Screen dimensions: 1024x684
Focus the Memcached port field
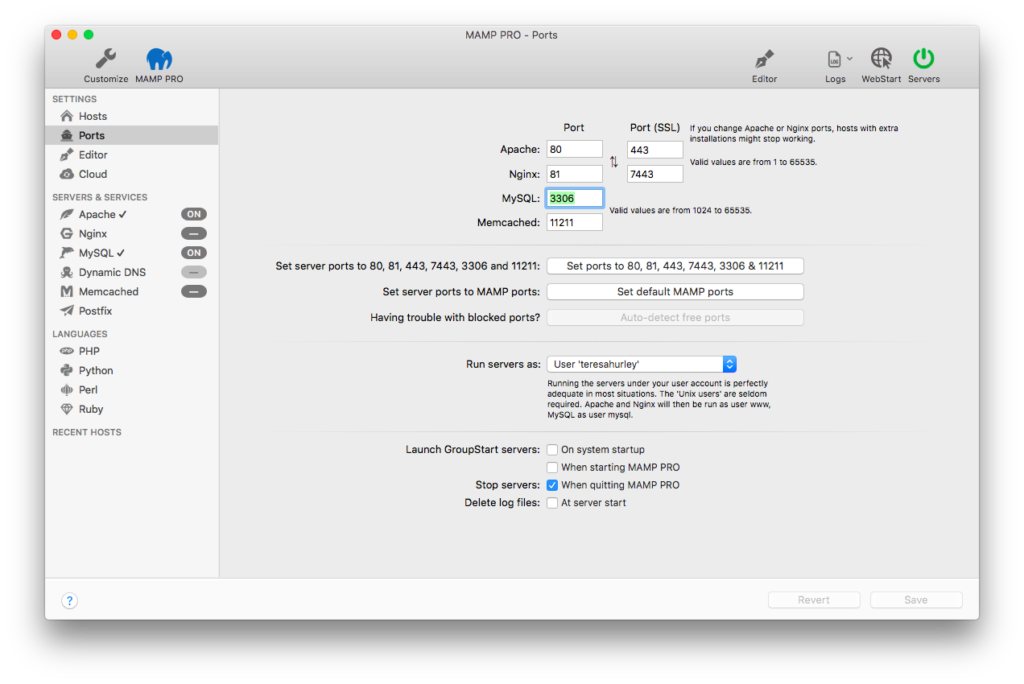pos(574,222)
